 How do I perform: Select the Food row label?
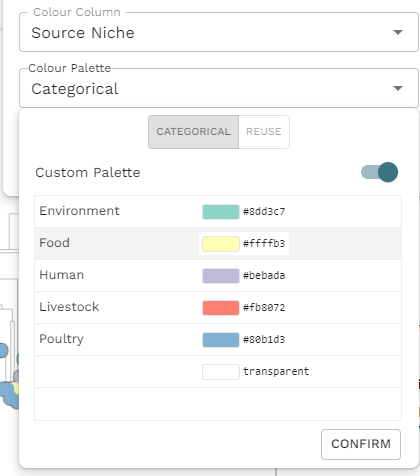point(54,243)
